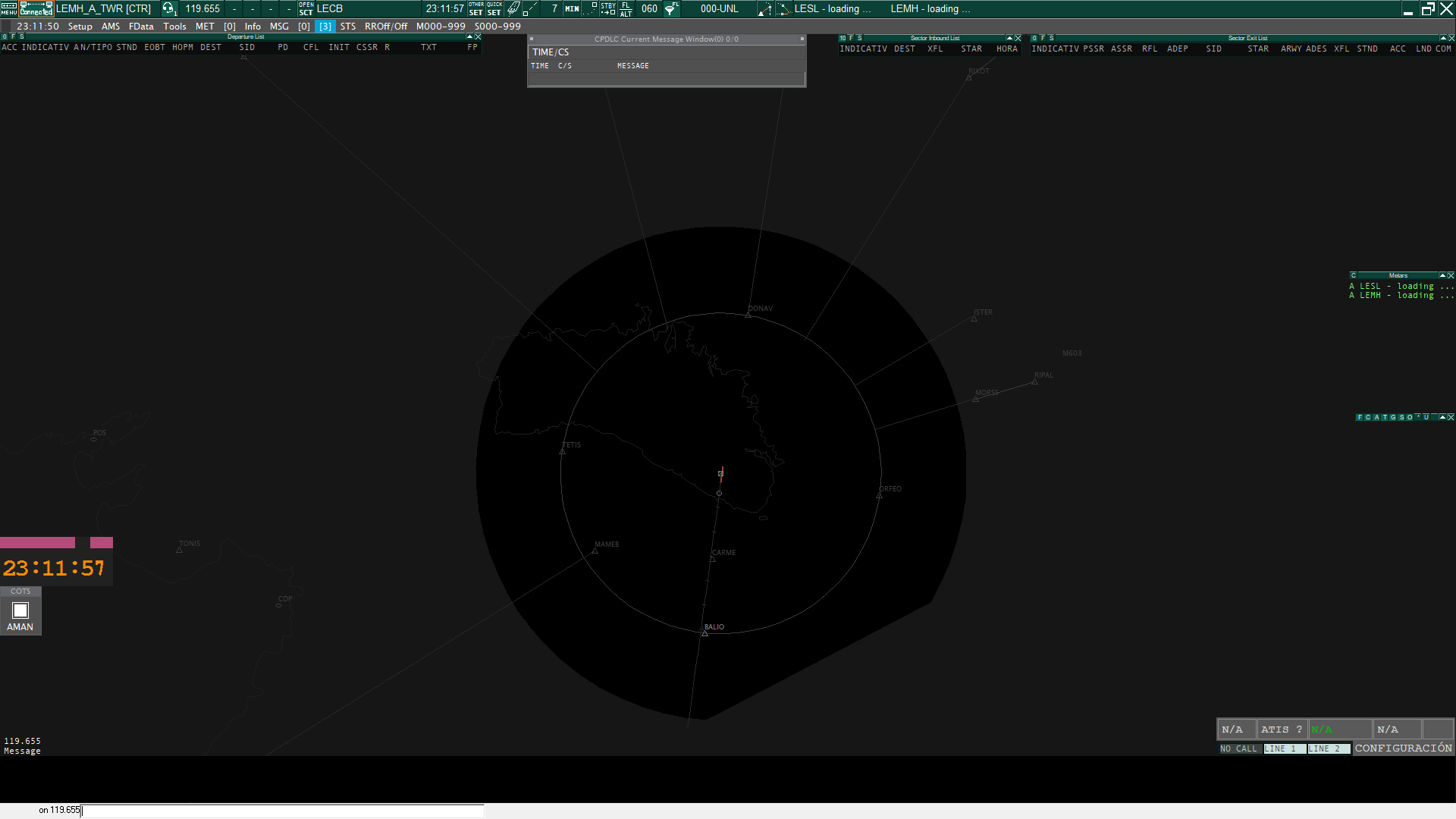Collapse the Departure List panel
Image resolution: width=1456 pixels, height=819 pixels.
point(469,37)
